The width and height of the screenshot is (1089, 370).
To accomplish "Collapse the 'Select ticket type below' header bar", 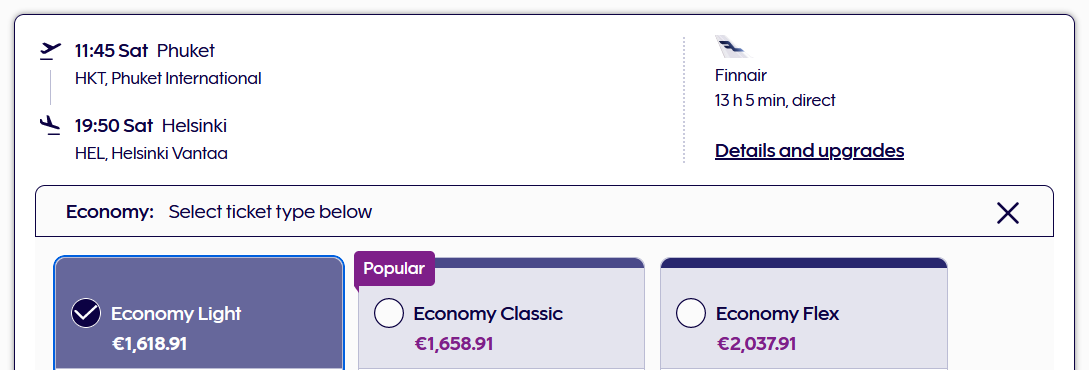I will tap(544, 211).
